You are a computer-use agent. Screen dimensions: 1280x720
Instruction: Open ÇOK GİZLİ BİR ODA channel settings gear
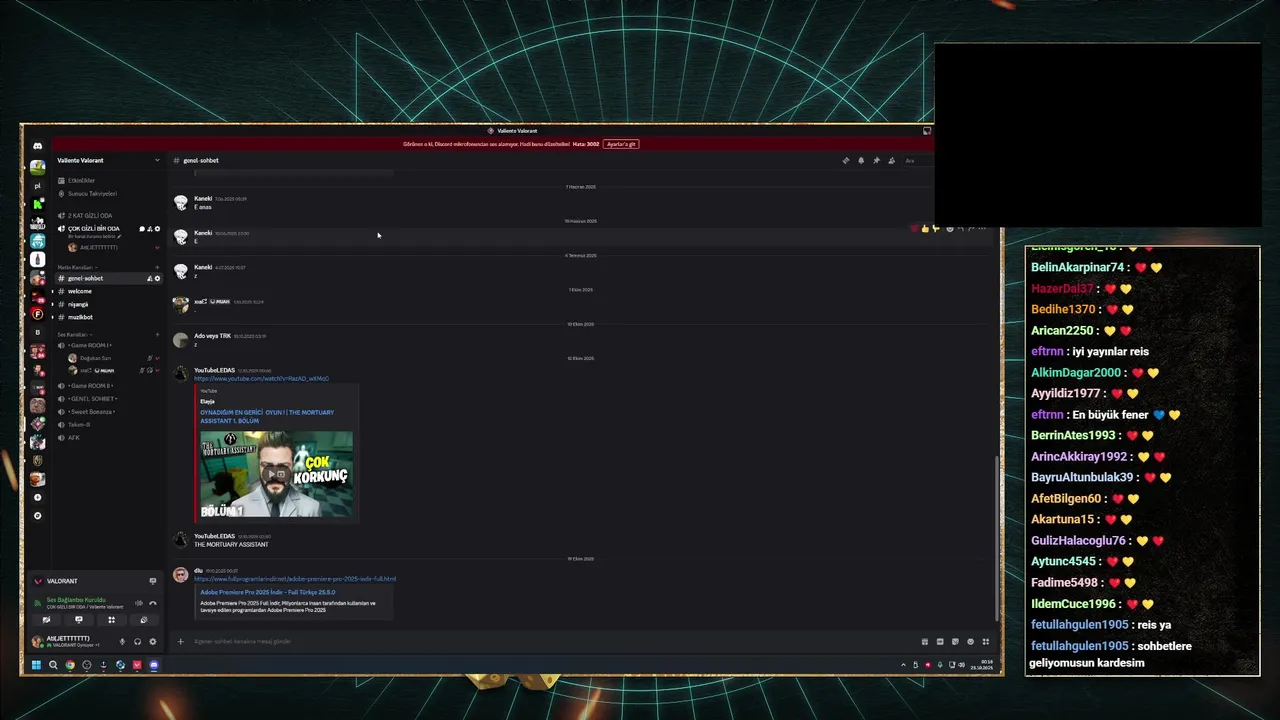157,228
